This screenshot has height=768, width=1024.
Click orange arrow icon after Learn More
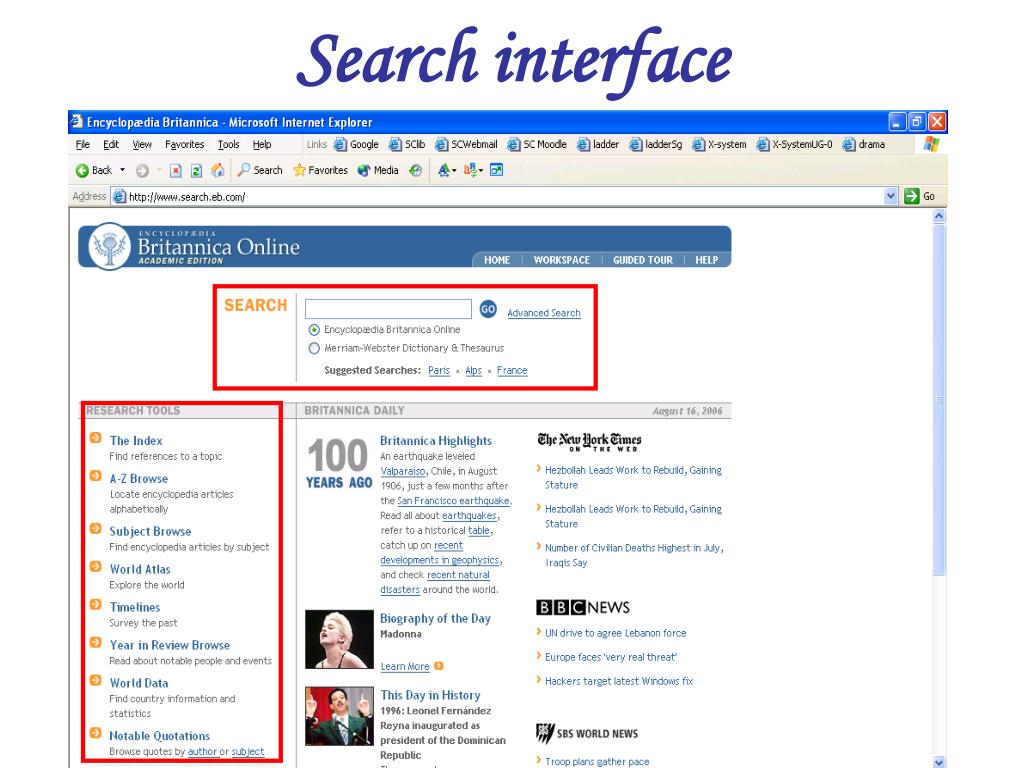pos(439,666)
